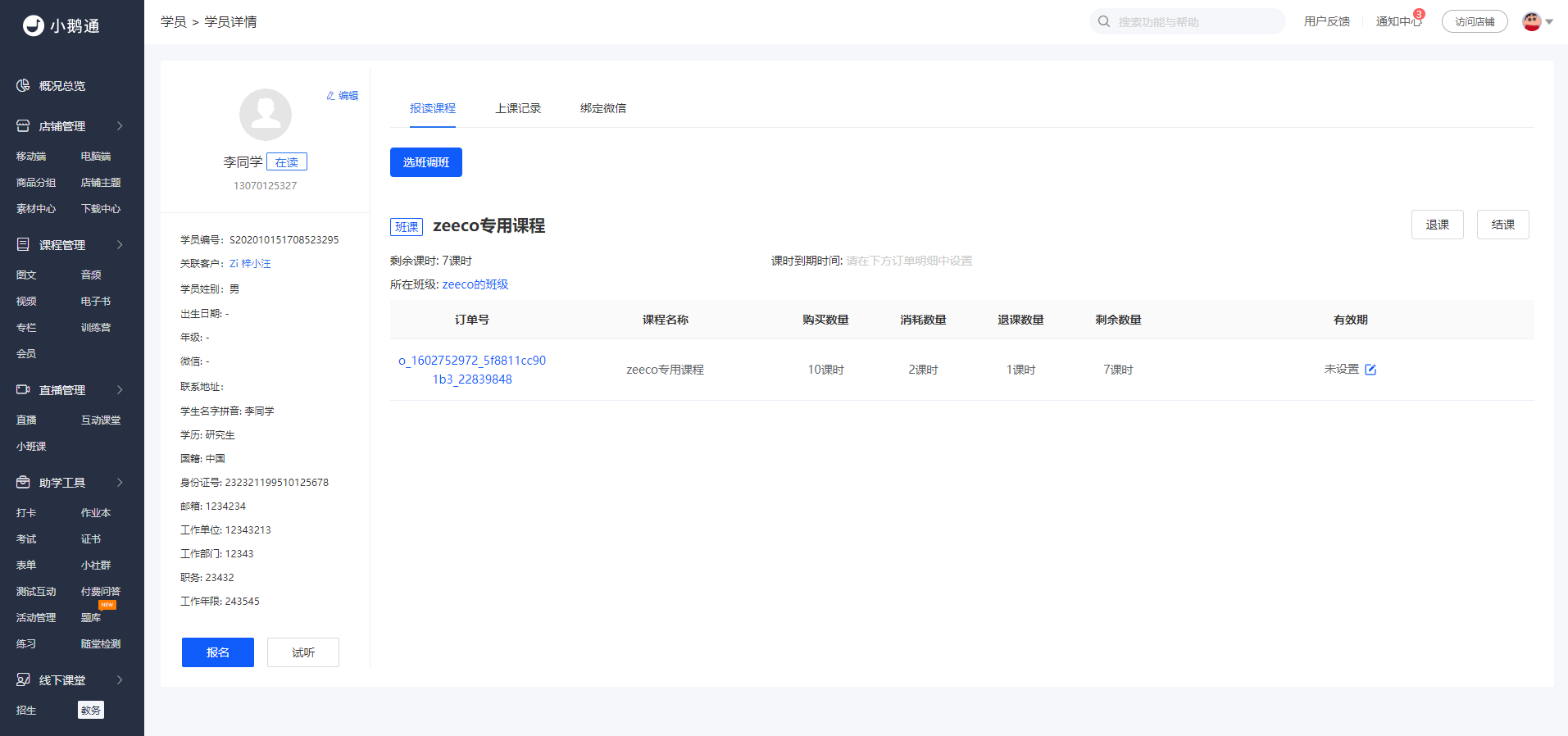Click the 直播管理 live camera icon
This screenshot has width=1568, height=736.
23,389
